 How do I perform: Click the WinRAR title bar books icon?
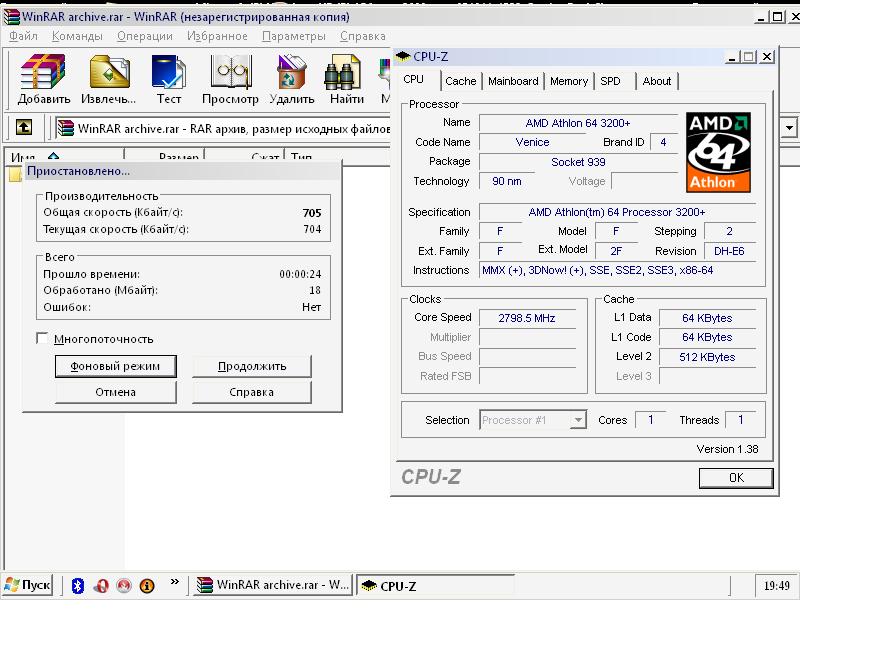tap(12, 17)
